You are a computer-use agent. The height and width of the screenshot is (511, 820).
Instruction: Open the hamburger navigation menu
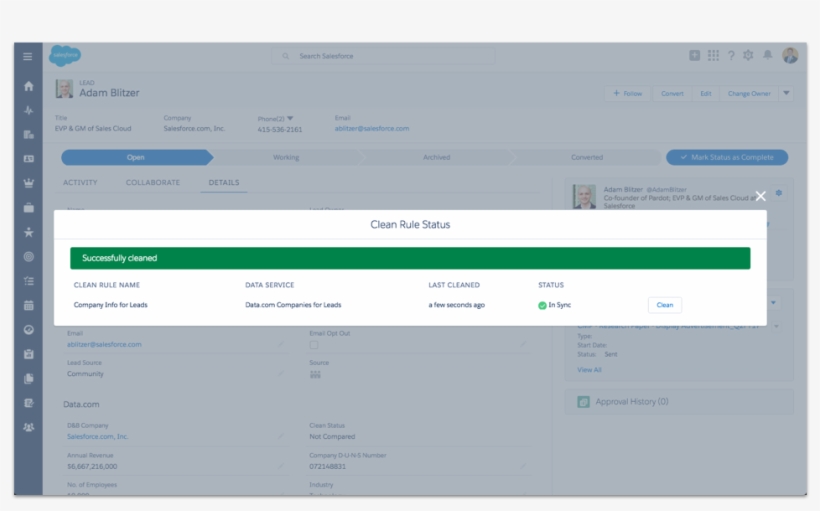[28, 56]
